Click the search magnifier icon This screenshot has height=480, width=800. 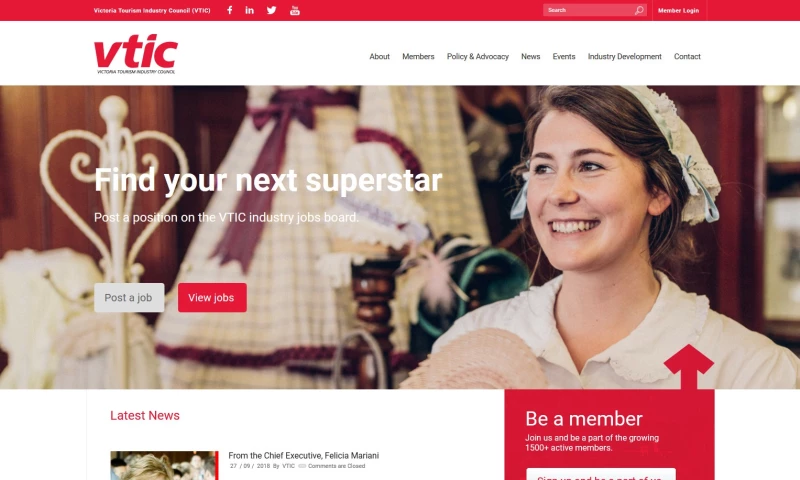(x=639, y=10)
